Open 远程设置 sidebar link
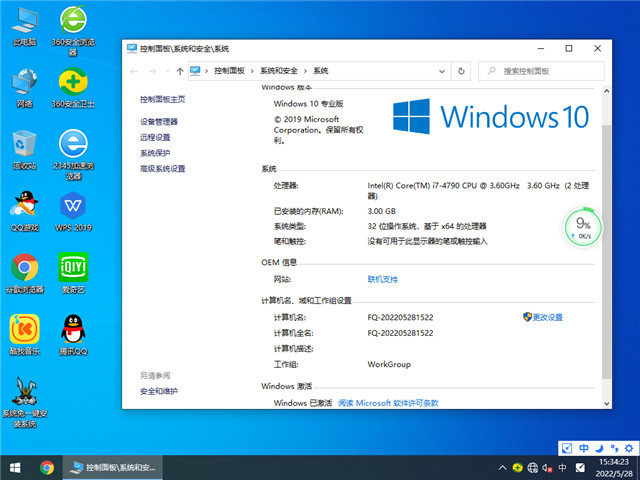 (155, 137)
